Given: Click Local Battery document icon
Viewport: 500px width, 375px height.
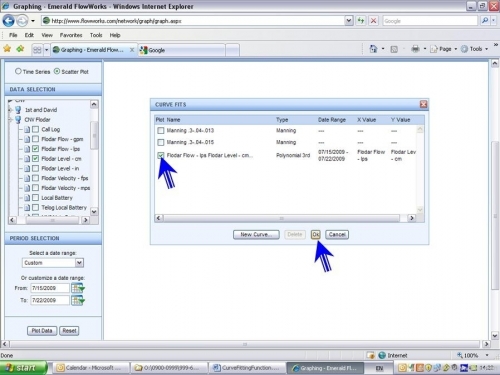Looking at the screenshot, I should (27, 198).
